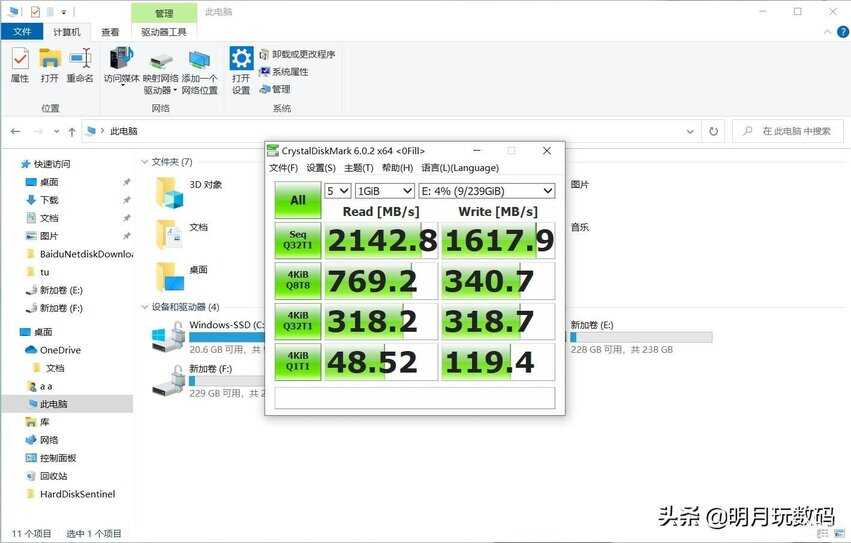Viewport: 851px width, 543px height.
Task: Open 打开设置 gear icon
Action: 241,71
